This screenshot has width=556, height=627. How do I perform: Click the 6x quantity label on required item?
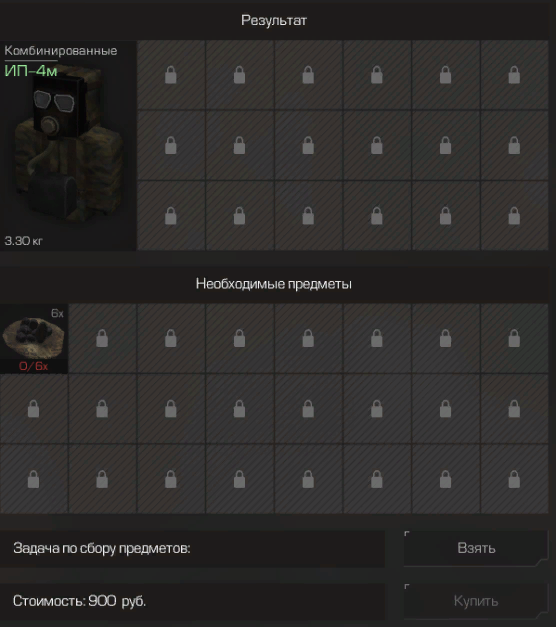tap(57, 314)
